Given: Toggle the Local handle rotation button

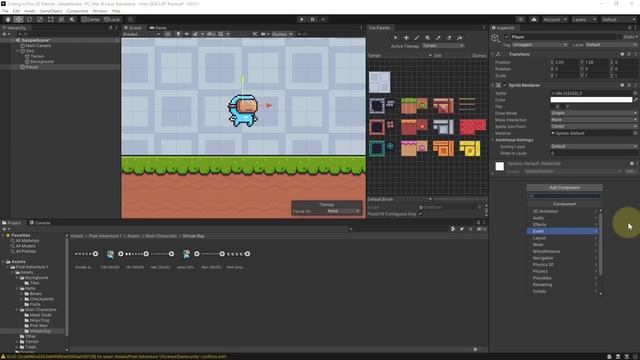Looking at the screenshot, I should pos(112,19).
